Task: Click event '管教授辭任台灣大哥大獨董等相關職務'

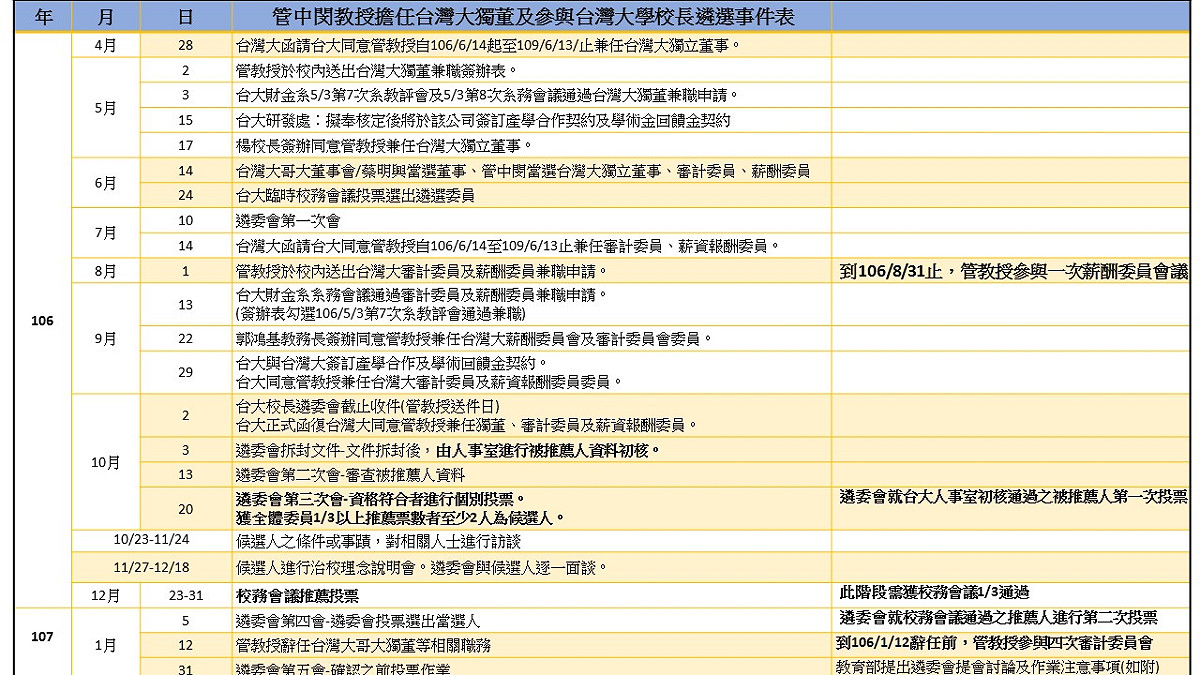Action: coord(364,646)
